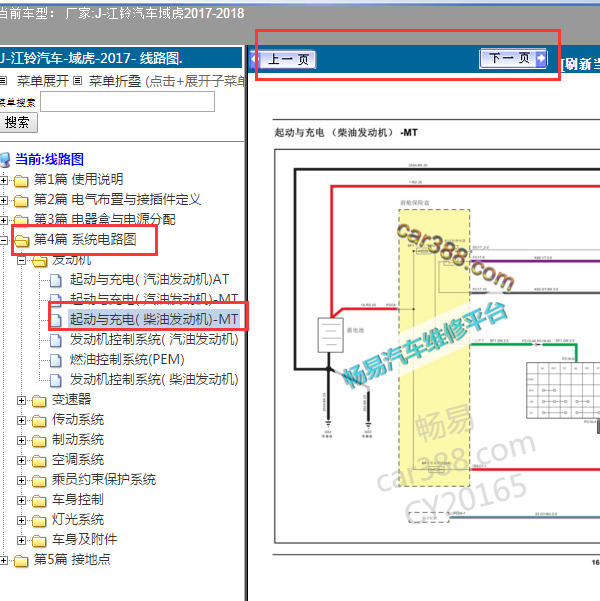600x601 pixels.
Task: Click the 传动系统 folder icon
Action: (x=39, y=420)
